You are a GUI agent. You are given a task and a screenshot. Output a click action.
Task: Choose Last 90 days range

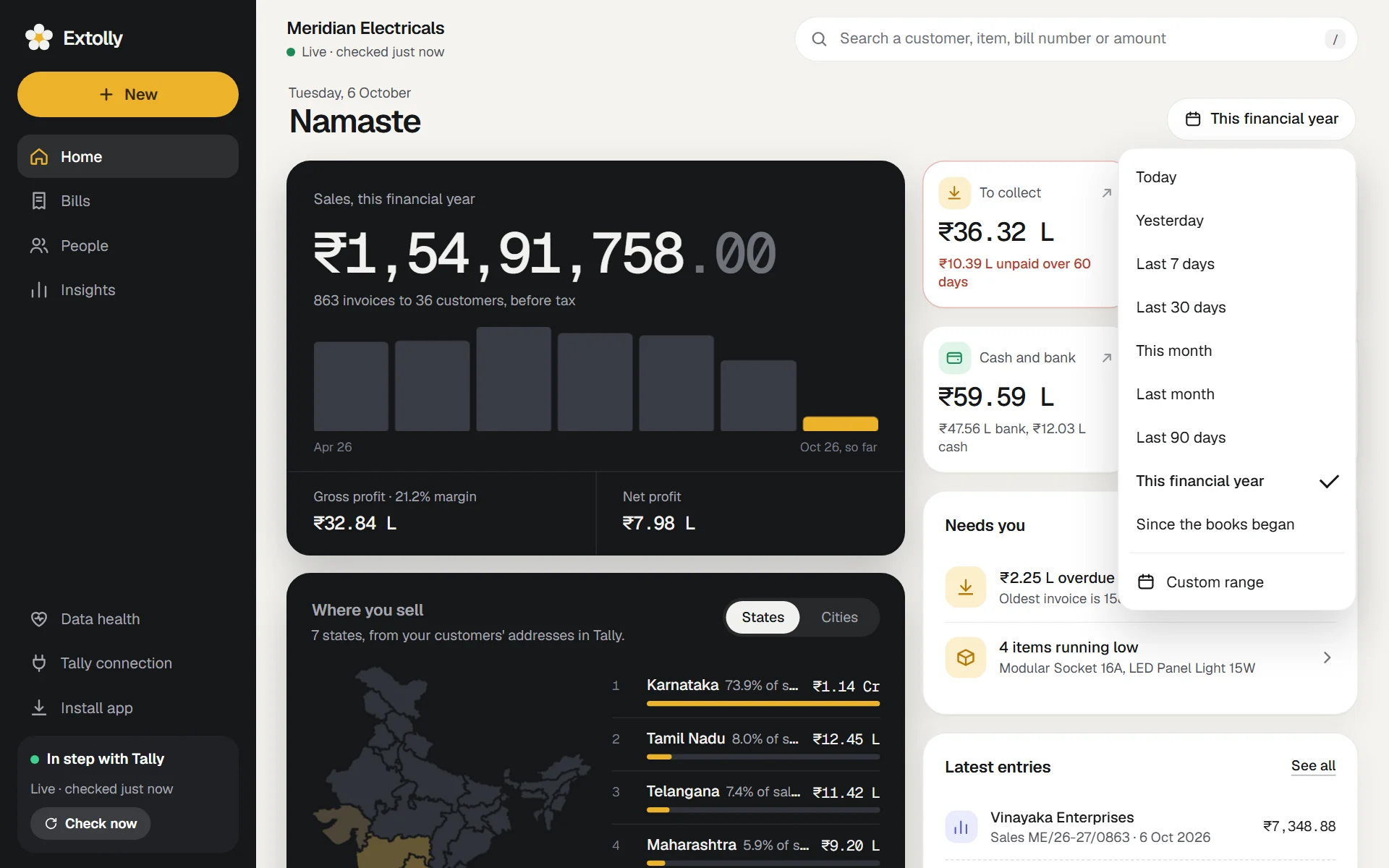[x=1236, y=438]
